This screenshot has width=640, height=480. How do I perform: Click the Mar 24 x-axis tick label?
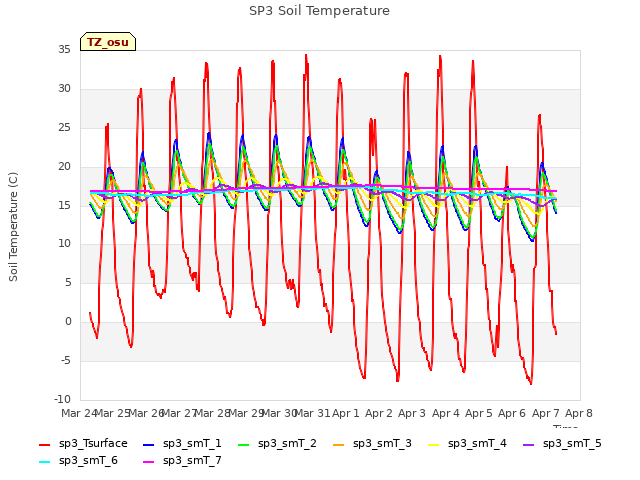tap(79, 413)
